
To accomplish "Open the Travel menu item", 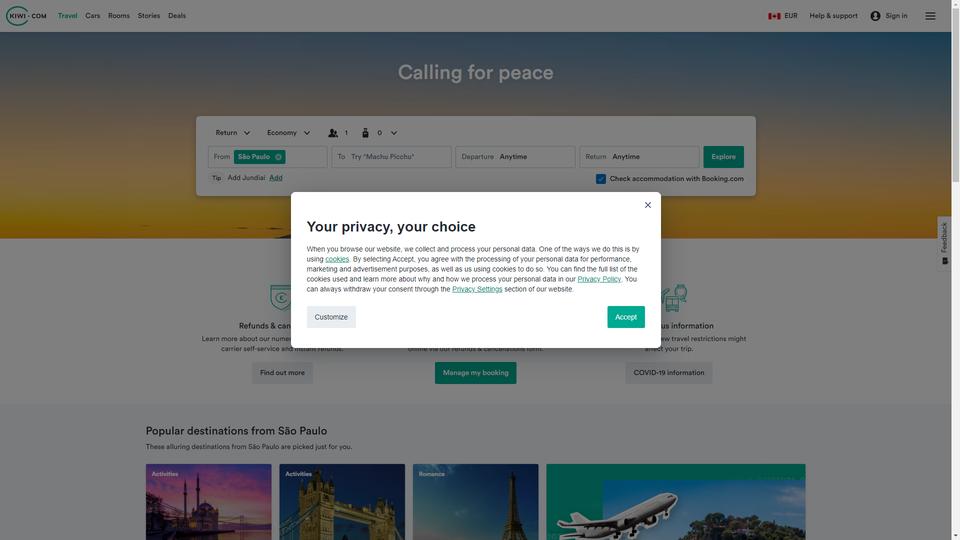I will (67, 16).
